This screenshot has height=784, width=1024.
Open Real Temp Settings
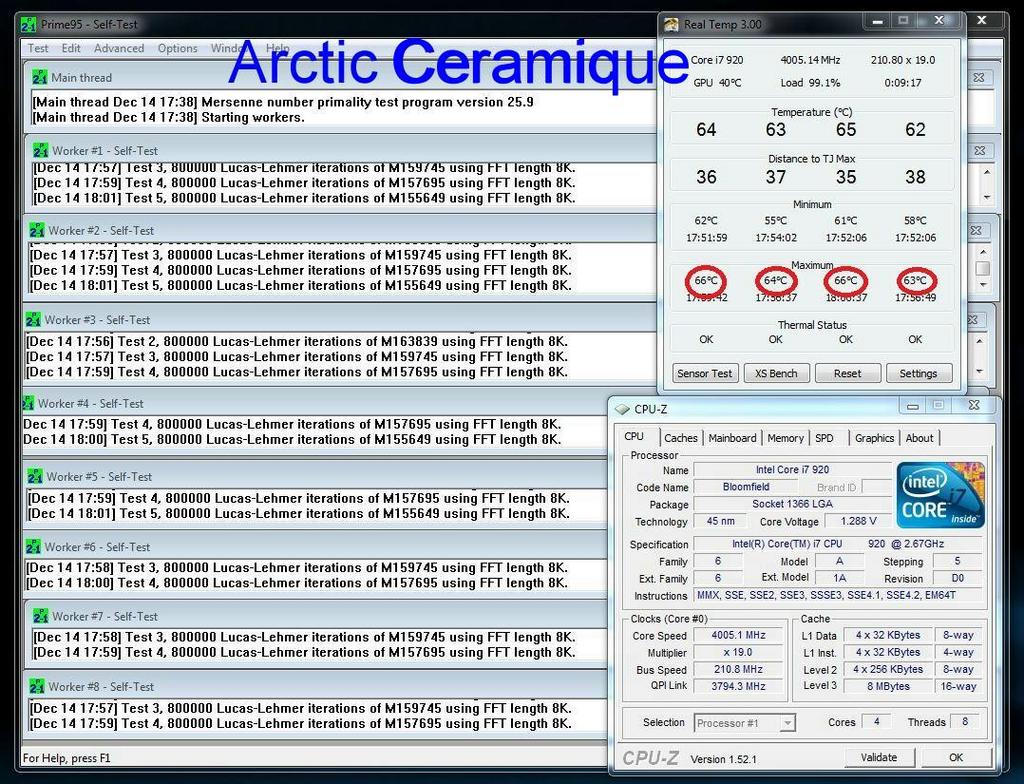(x=918, y=373)
